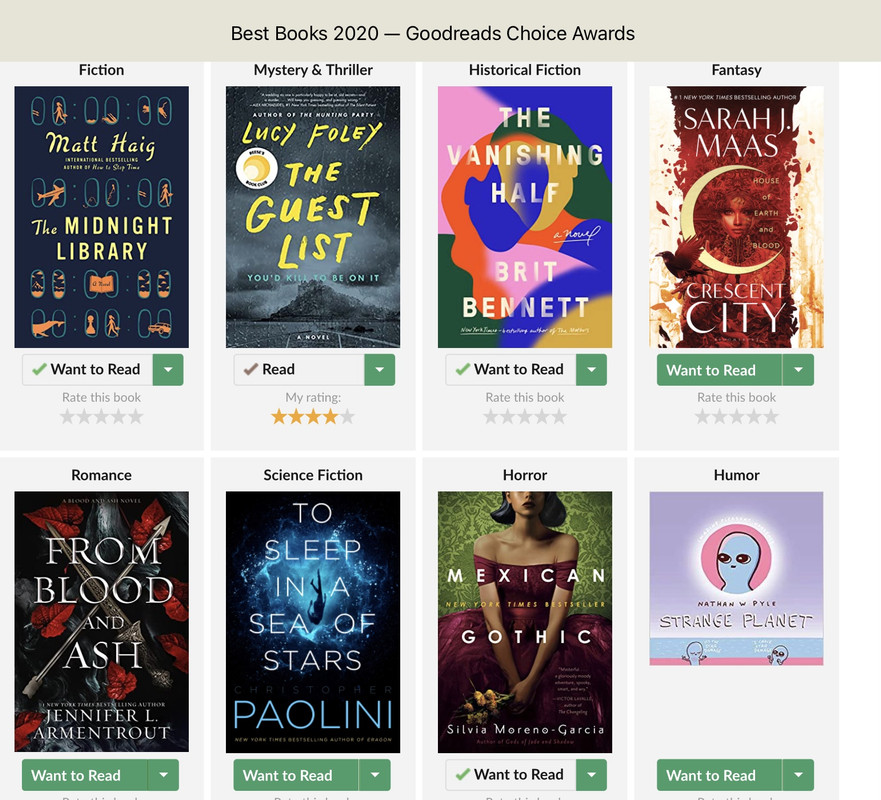This screenshot has height=800, width=881.
Task: Open the Mexican Gothic book cover
Action: pos(525,622)
